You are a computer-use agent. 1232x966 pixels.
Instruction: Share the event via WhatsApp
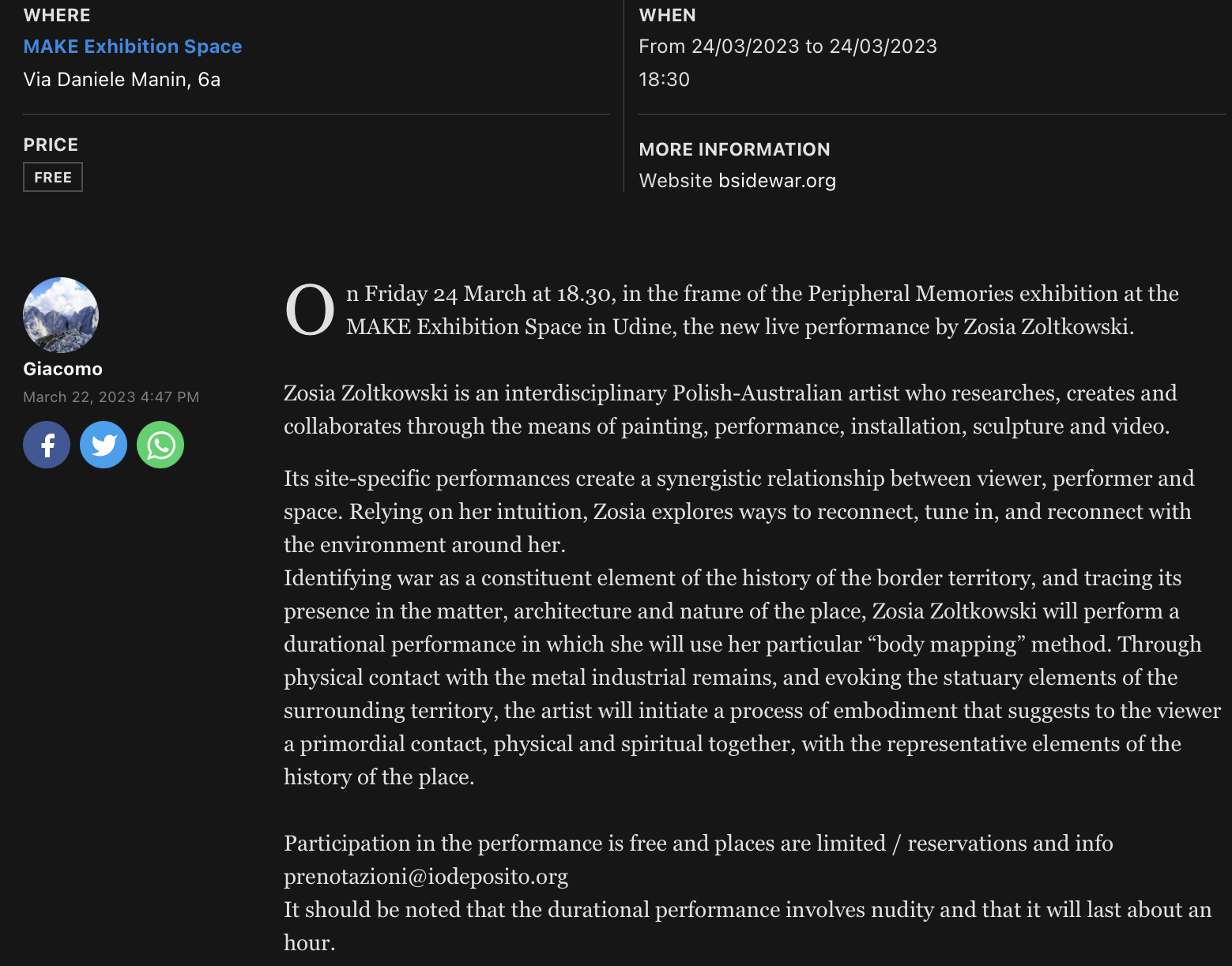click(x=160, y=445)
